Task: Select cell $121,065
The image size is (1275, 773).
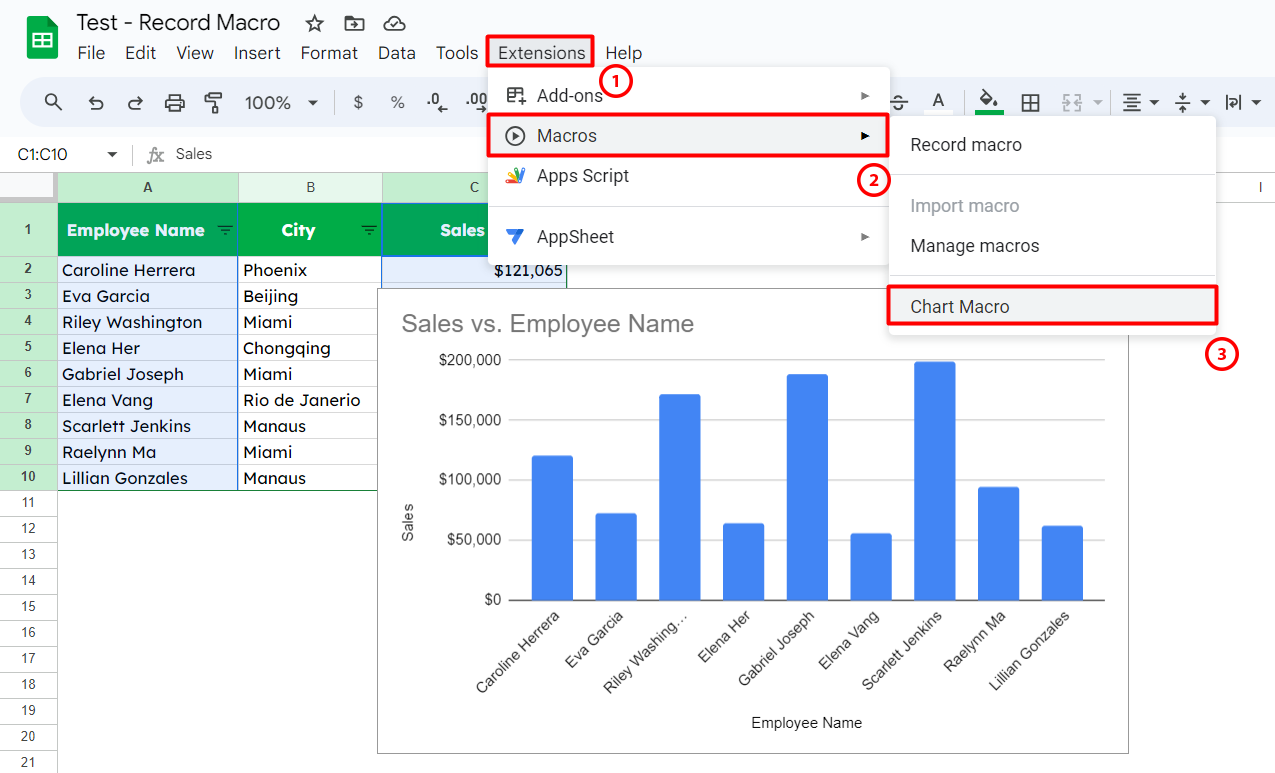Action: (474, 270)
